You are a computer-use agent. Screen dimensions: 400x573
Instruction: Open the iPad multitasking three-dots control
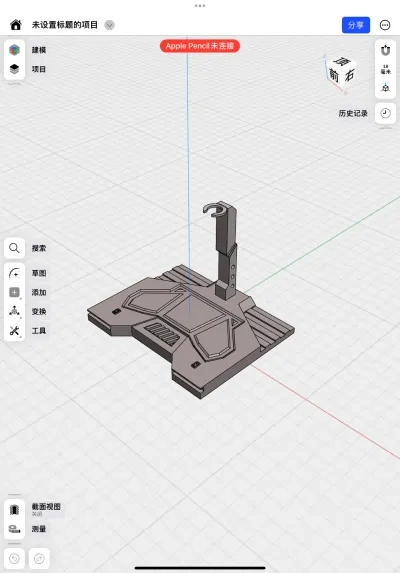tap(200, 5)
